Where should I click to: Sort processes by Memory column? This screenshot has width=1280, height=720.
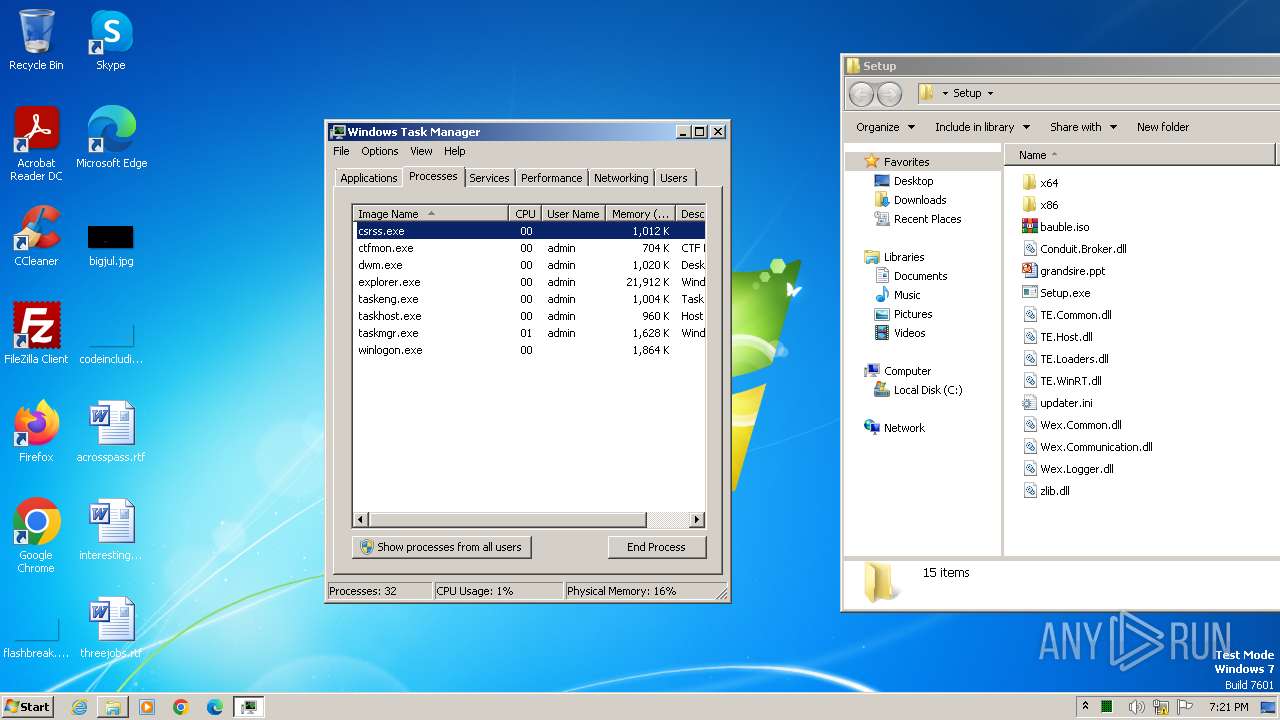point(641,213)
